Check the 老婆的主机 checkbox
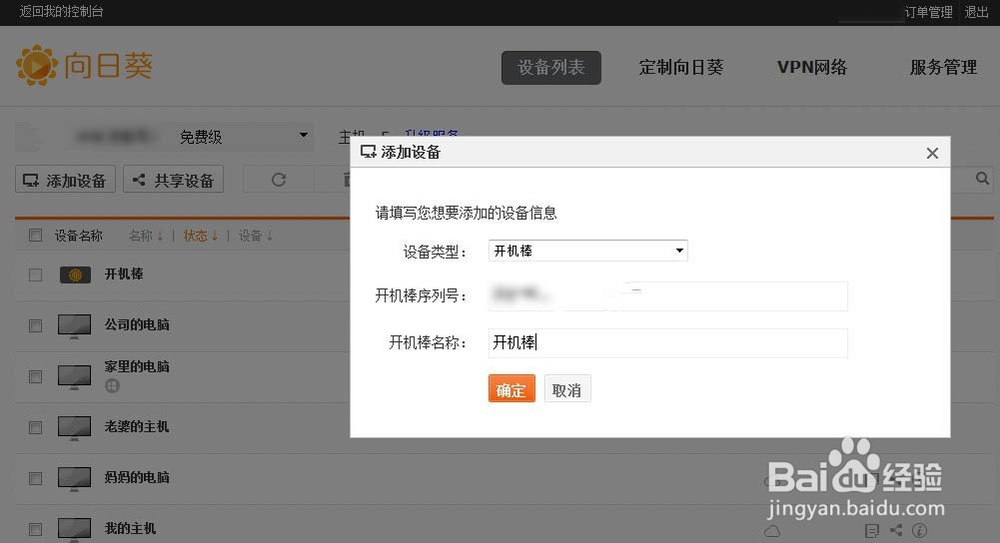The height and width of the screenshot is (543, 1000). pyautogui.click(x=35, y=428)
